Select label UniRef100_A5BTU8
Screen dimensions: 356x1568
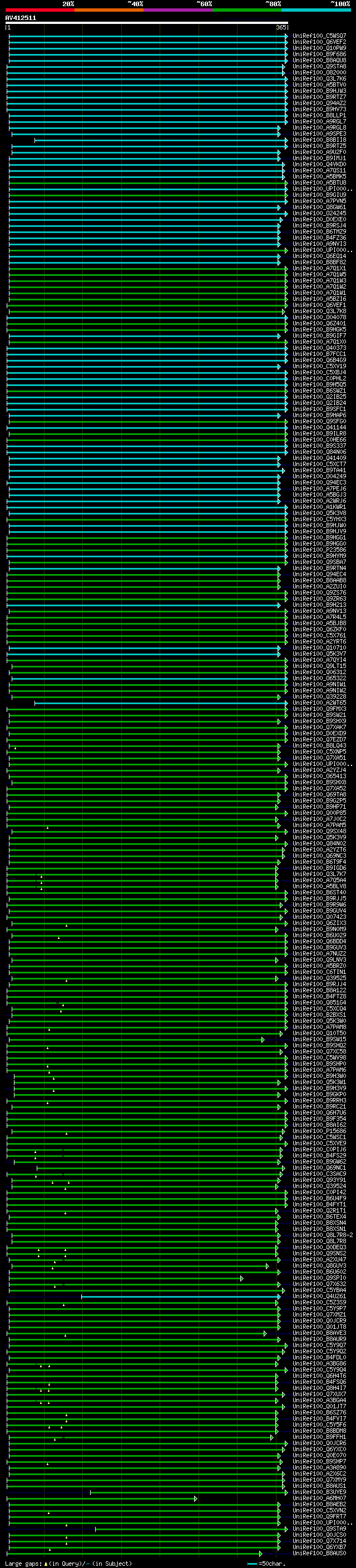tap(319, 182)
